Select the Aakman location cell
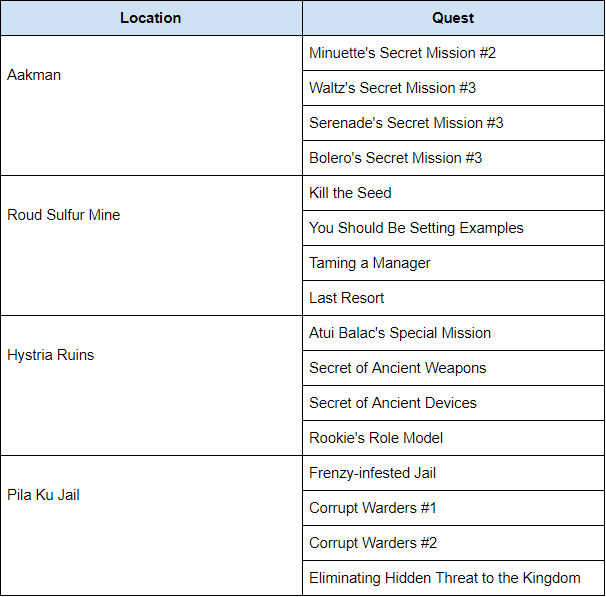This screenshot has height=597, width=606. point(151,105)
